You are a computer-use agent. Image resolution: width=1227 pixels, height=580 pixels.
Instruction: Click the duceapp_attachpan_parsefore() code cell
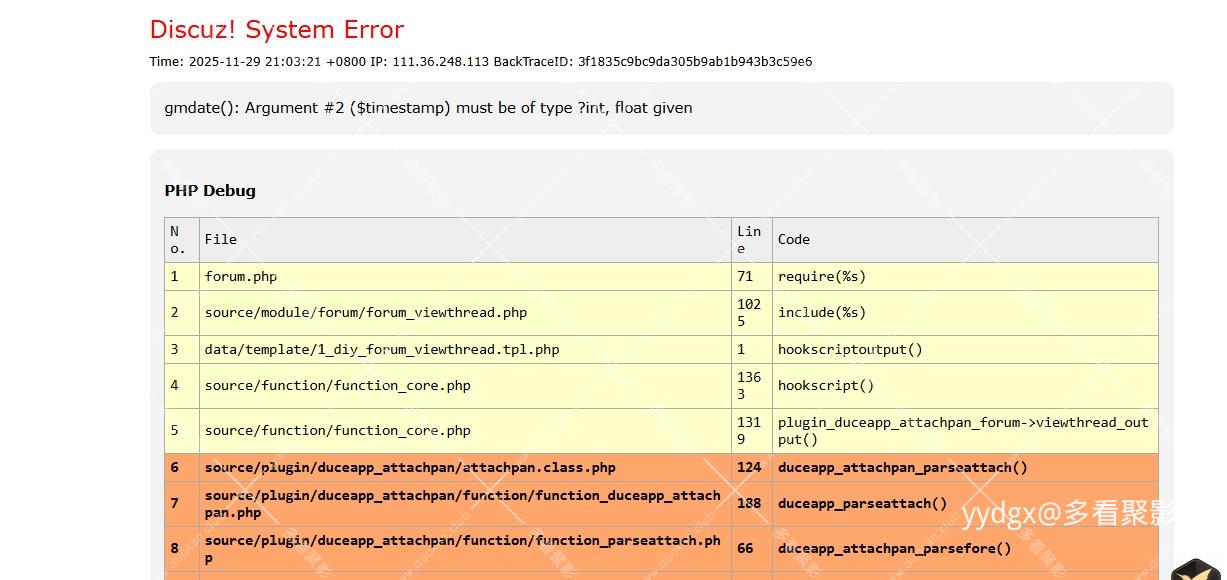tap(894, 549)
